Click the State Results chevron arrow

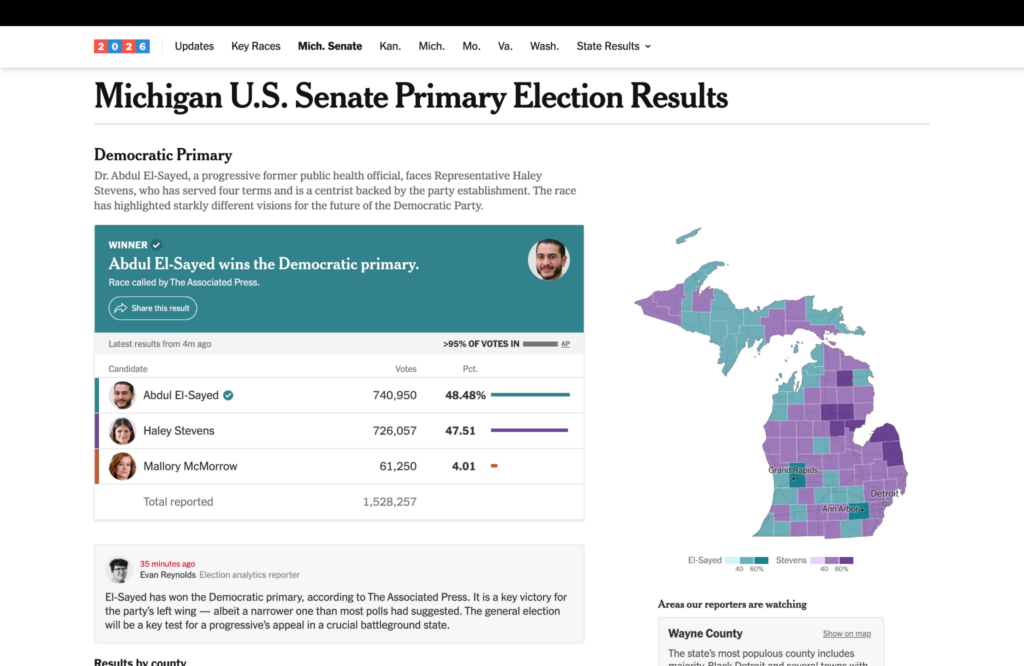coord(648,46)
